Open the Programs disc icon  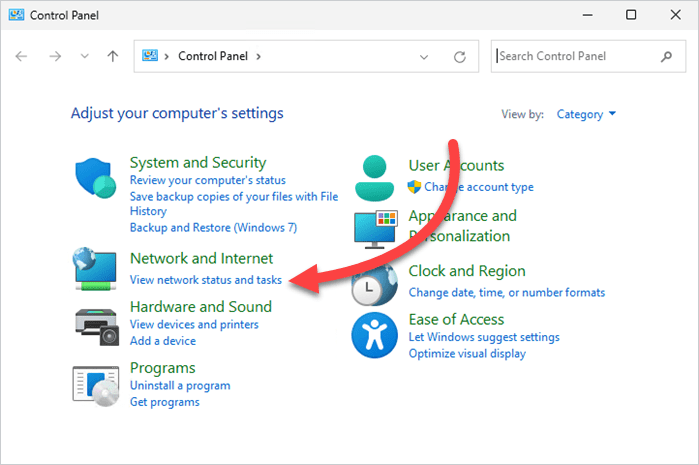click(x=96, y=386)
